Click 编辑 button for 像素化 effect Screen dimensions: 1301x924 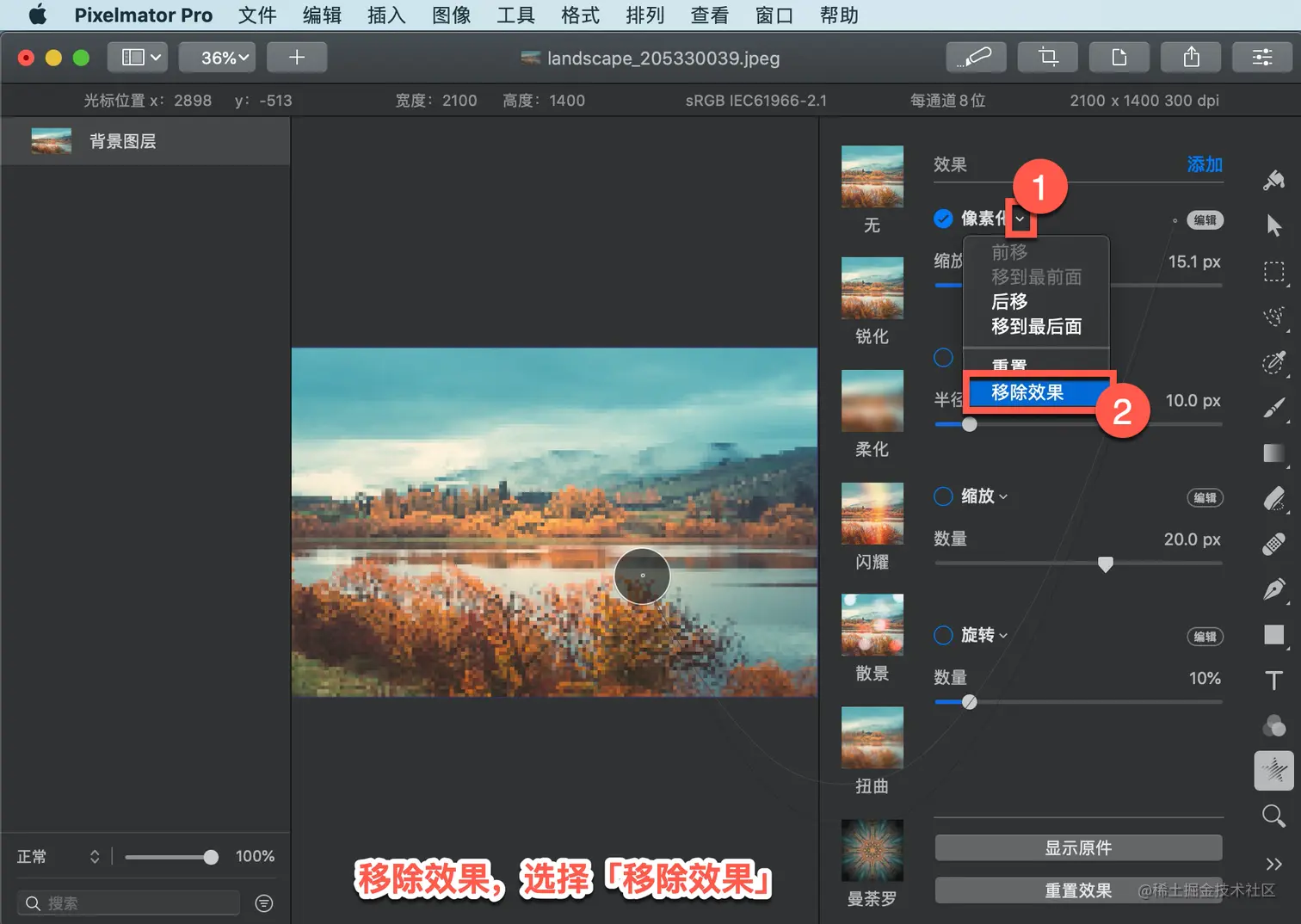[x=1205, y=220]
